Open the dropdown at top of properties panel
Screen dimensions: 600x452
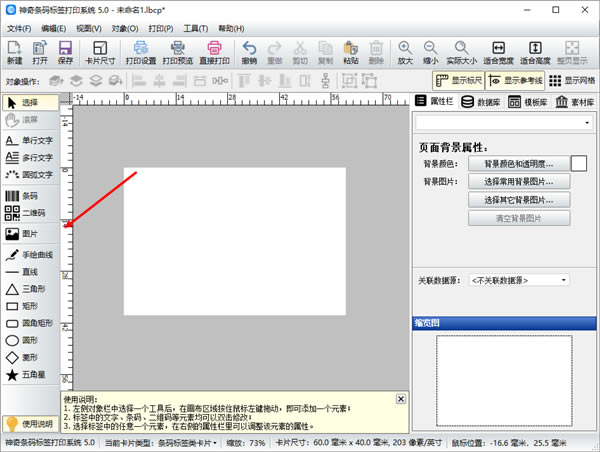504,122
